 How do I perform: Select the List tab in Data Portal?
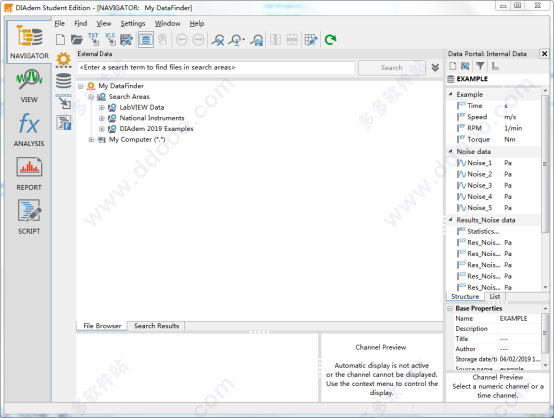pos(495,296)
